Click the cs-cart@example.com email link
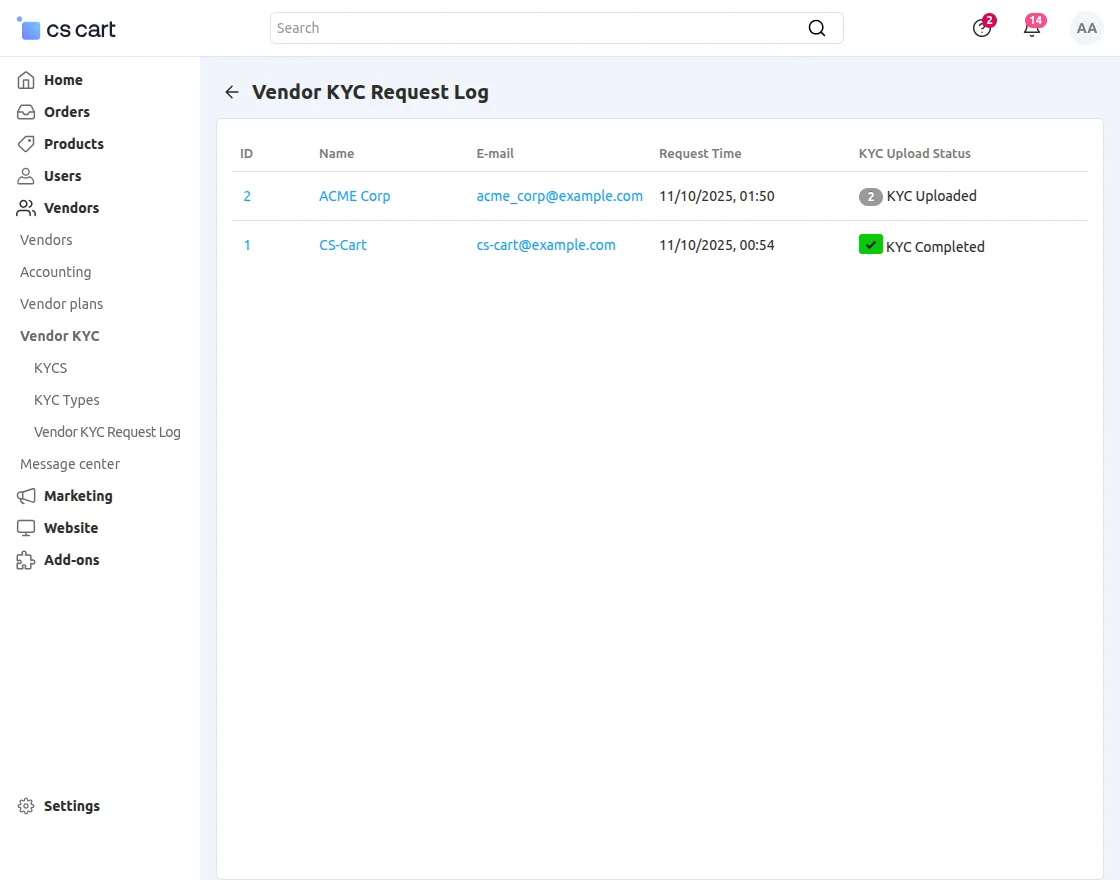The height and width of the screenshot is (880, 1120). (x=546, y=244)
